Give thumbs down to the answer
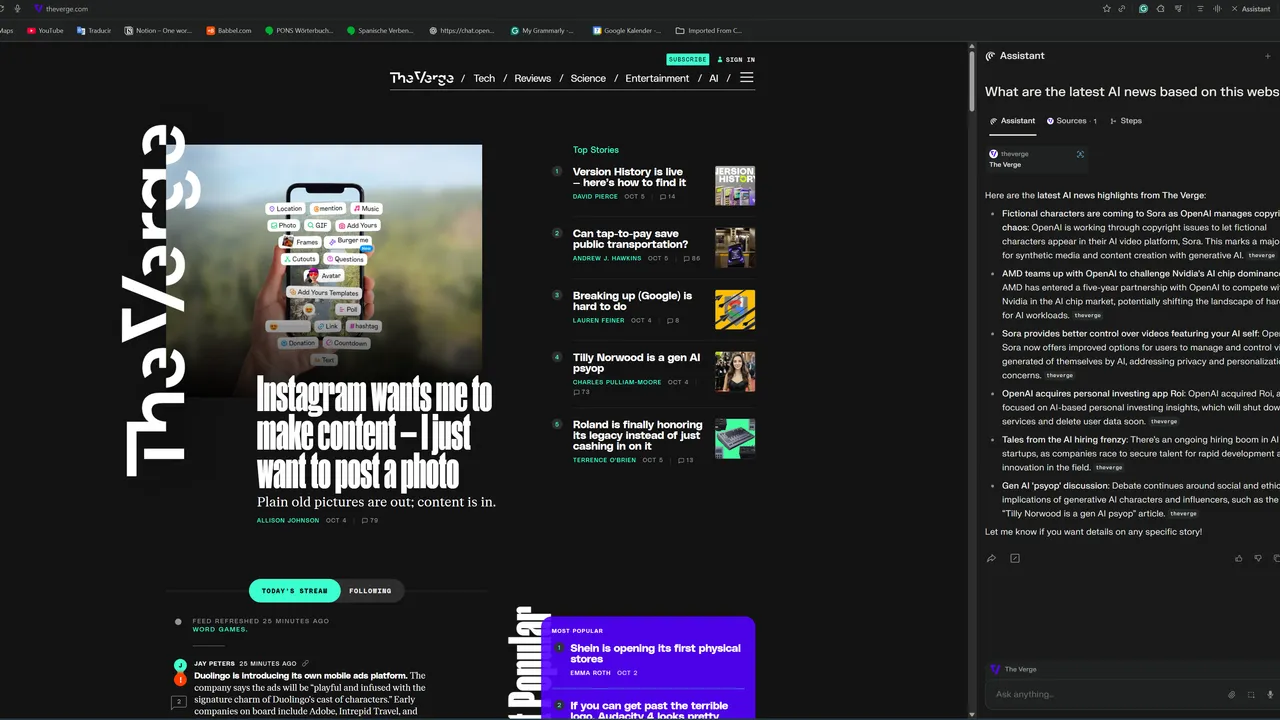This screenshot has width=1280, height=720. point(1258,558)
